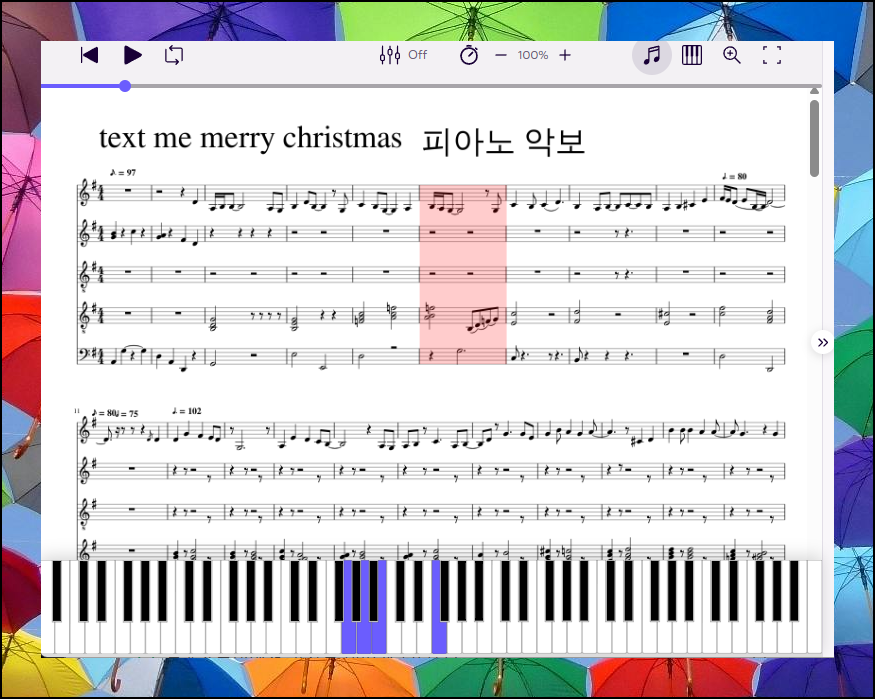Viewport: 875px width, 699px height.
Task: Expand the side panel with double chevron
Action: [x=822, y=342]
